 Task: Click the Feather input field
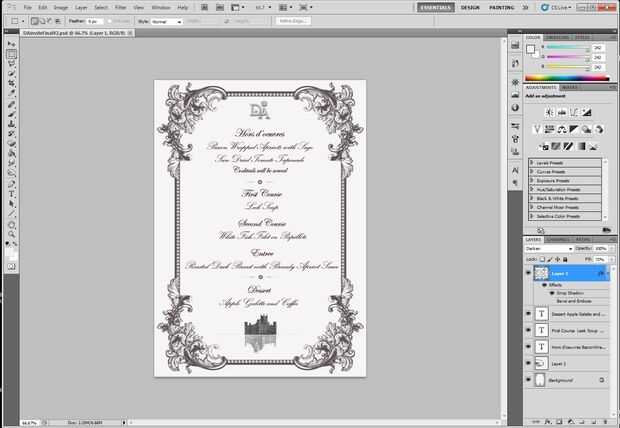[95, 21]
